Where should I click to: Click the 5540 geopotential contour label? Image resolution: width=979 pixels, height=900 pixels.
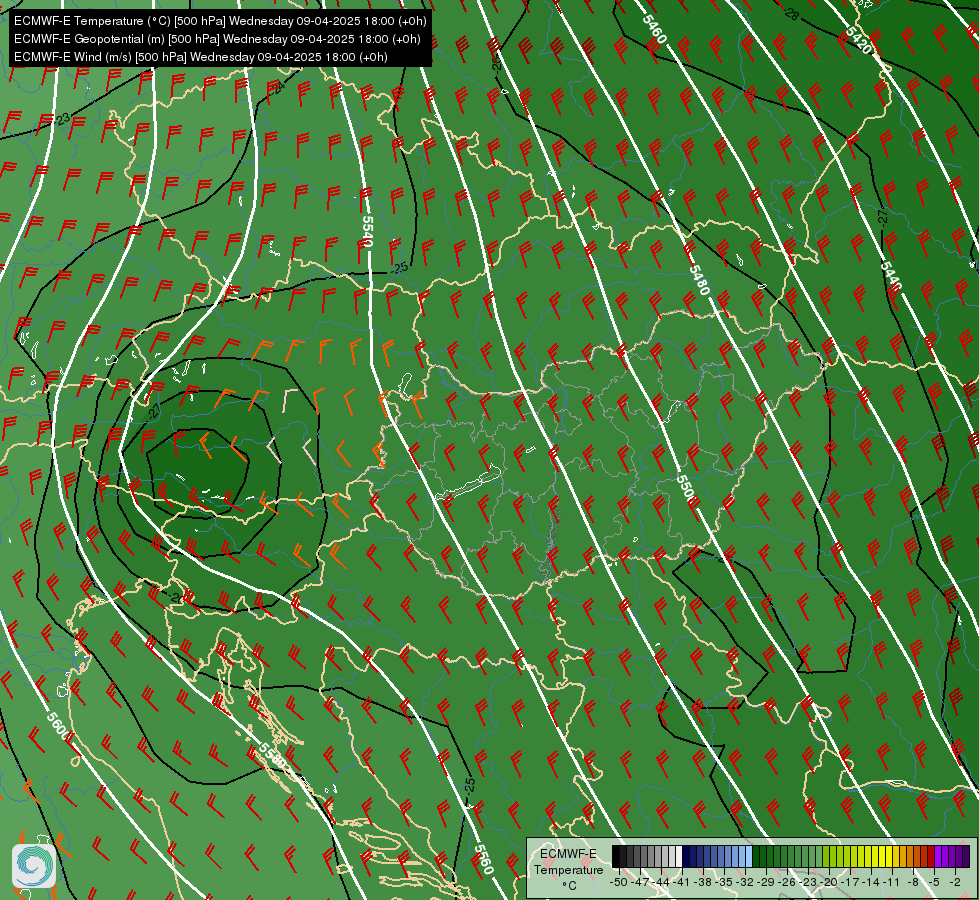pyautogui.click(x=367, y=231)
